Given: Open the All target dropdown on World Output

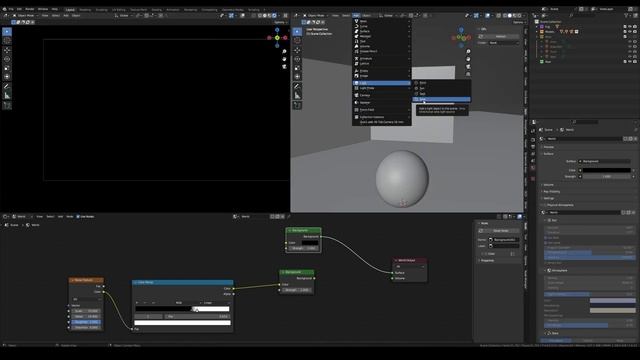Looking at the screenshot, I should pyautogui.click(x=410, y=267).
